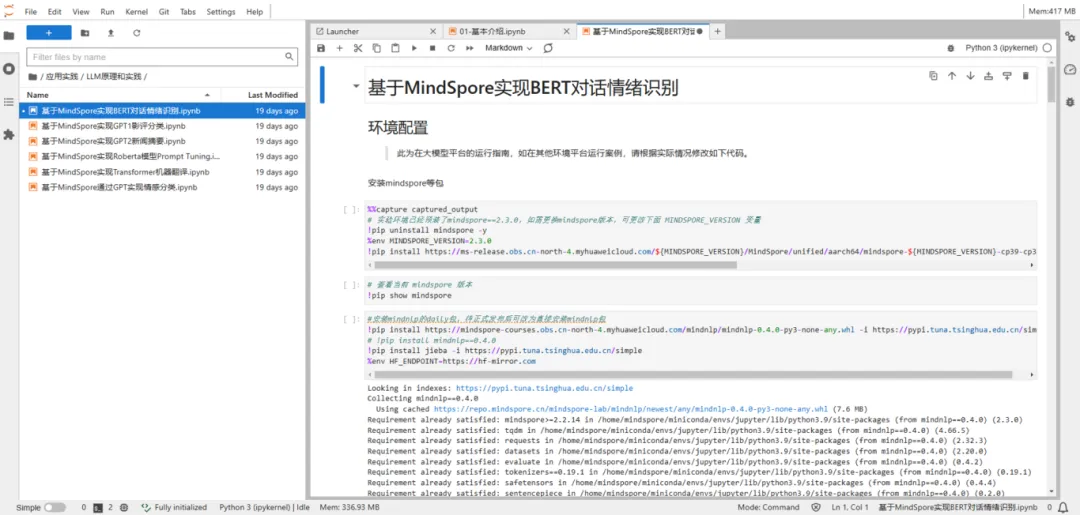The image size is (1080, 515).
Task: Toggle the Simple interface mode switch
Action: 54,507
